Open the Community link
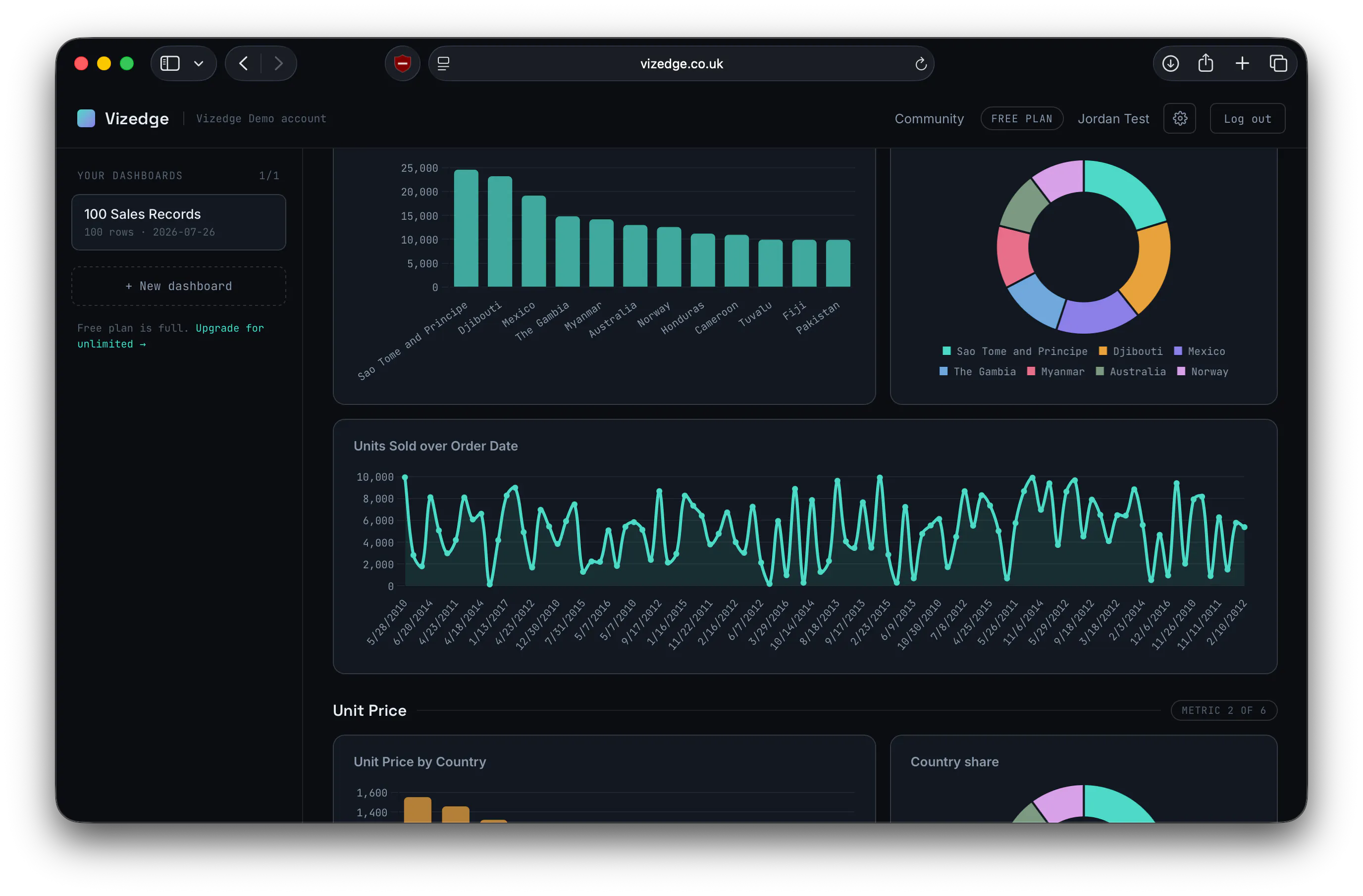 tap(929, 118)
